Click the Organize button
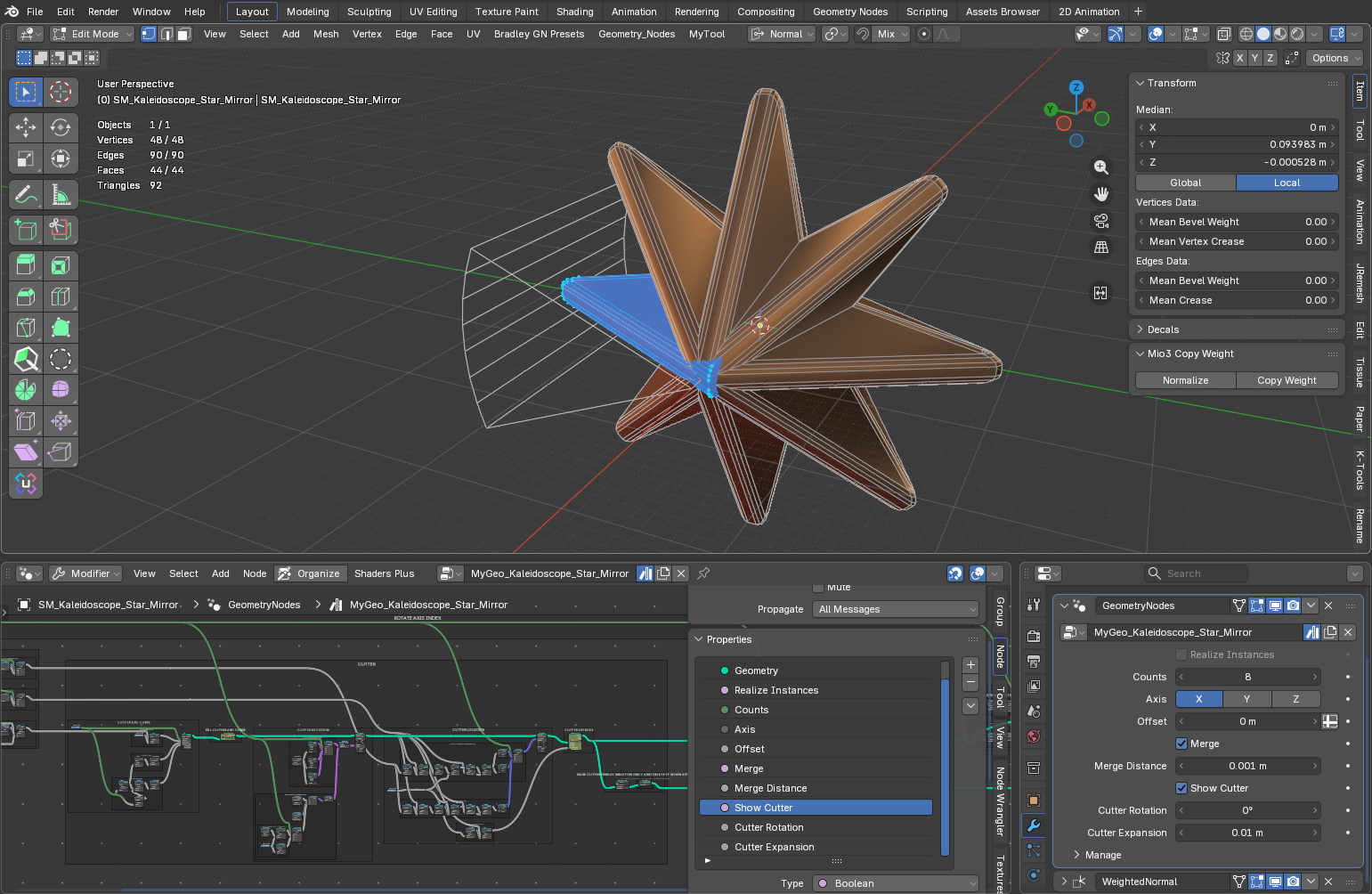 (309, 573)
